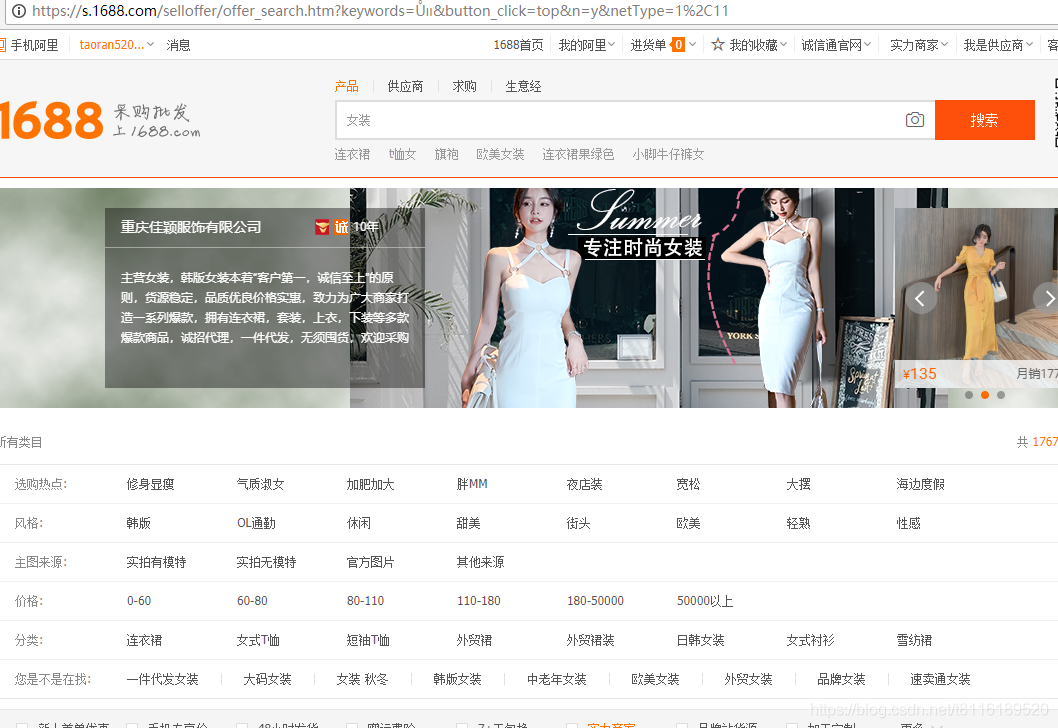
Task: Click the left carousel arrow
Action: tap(921, 298)
